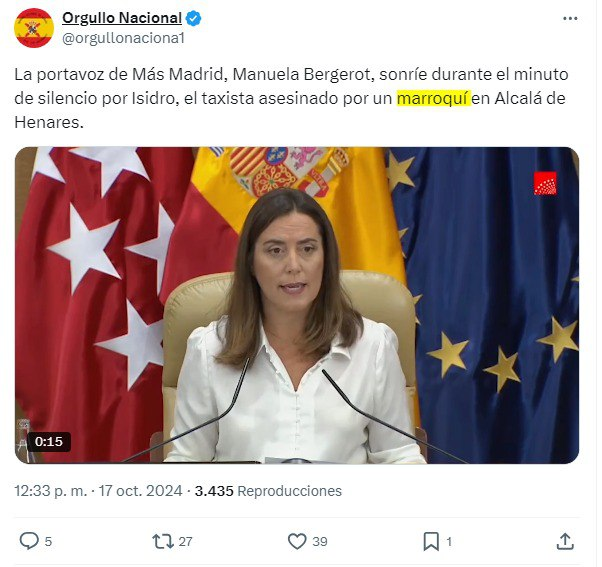Click the blue verified badge
The width and height of the screenshot is (602, 567).
click(x=194, y=18)
